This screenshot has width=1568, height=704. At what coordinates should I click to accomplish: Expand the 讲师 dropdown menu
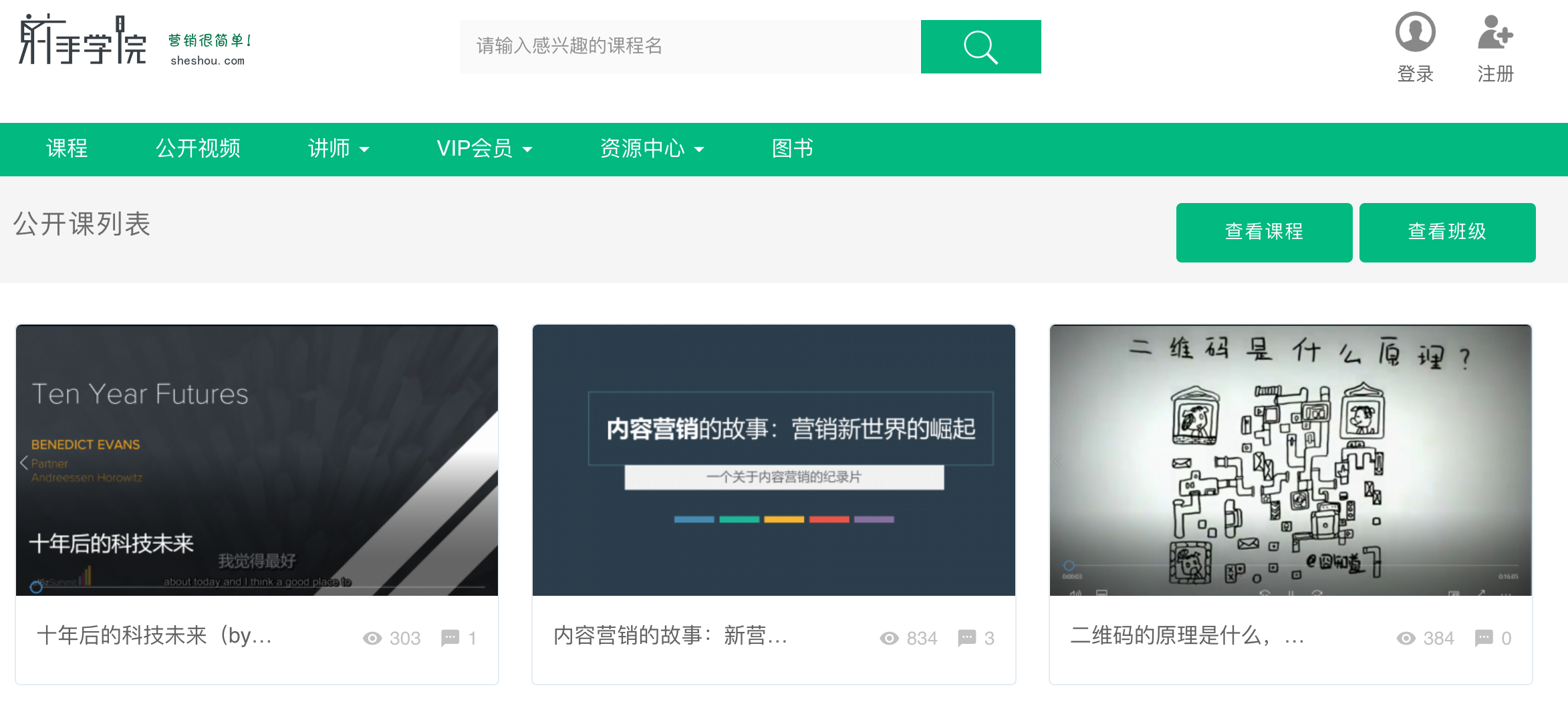point(338,148)
